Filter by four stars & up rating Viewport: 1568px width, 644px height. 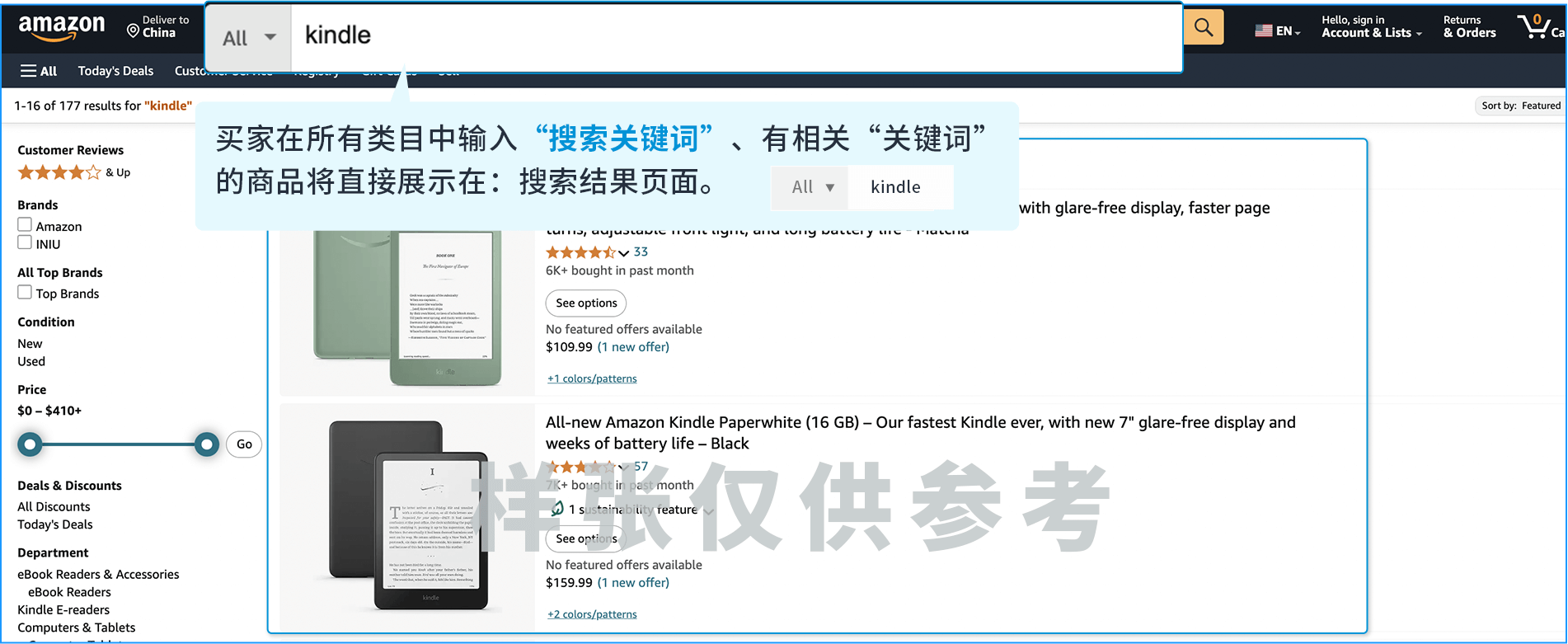pos(59,172)
